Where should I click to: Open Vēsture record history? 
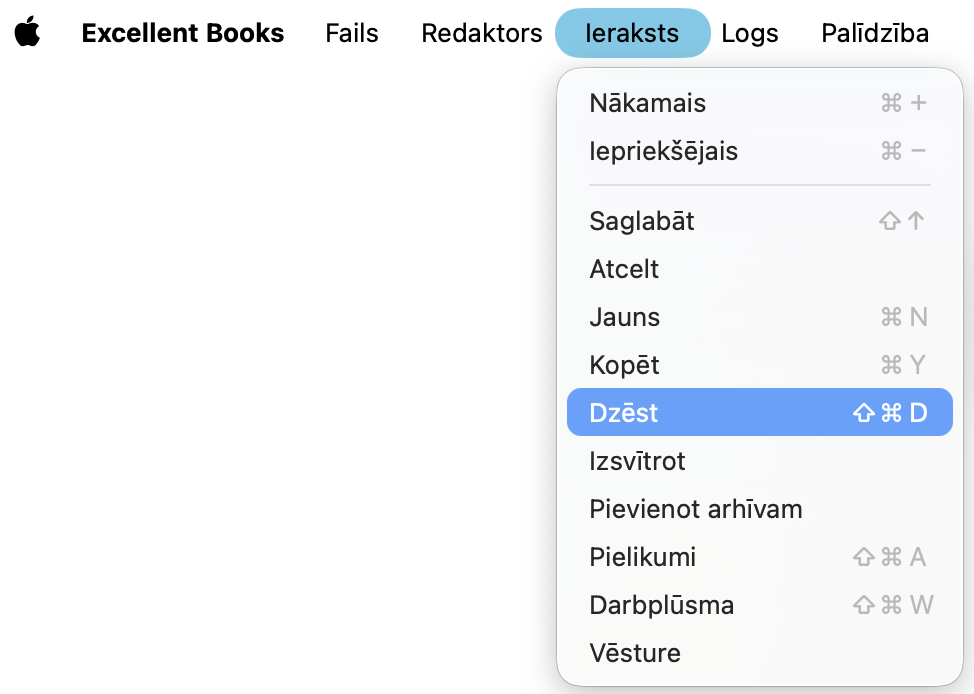634,653
